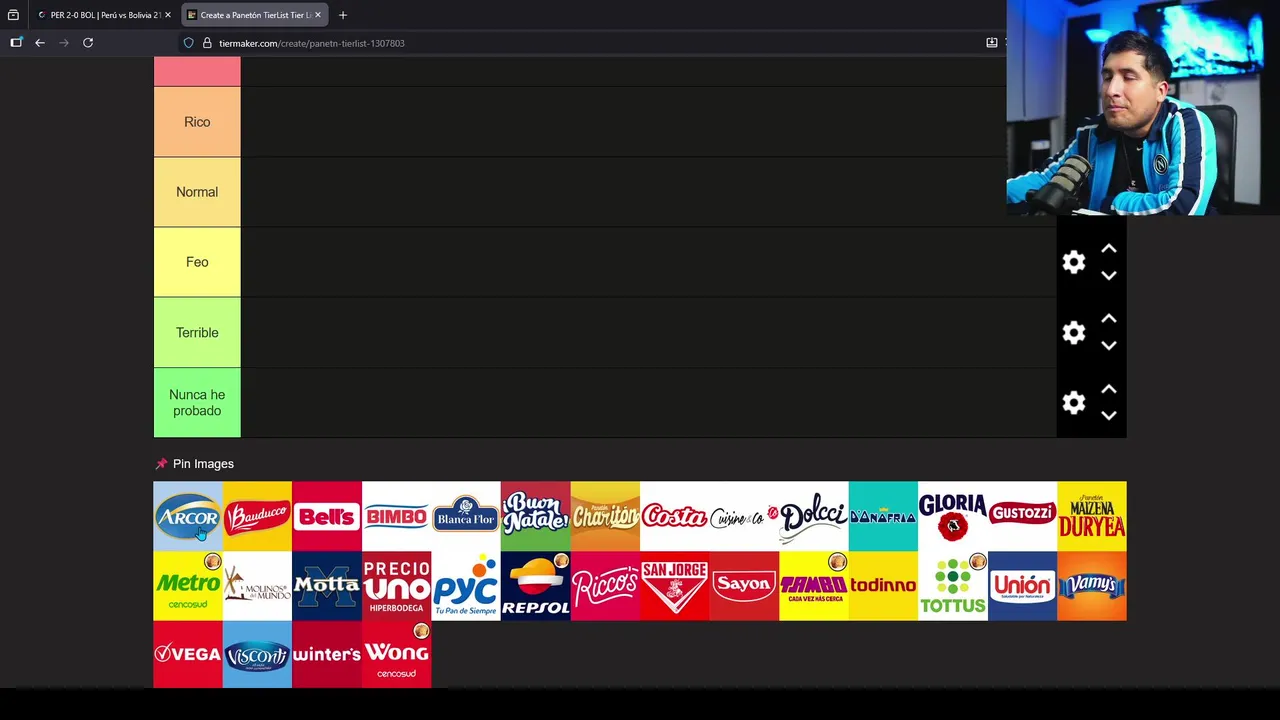Click the Normal tier label
The width and height of the screenshot is (1280, 720).
pyautogui.click(x=197, y=192)
